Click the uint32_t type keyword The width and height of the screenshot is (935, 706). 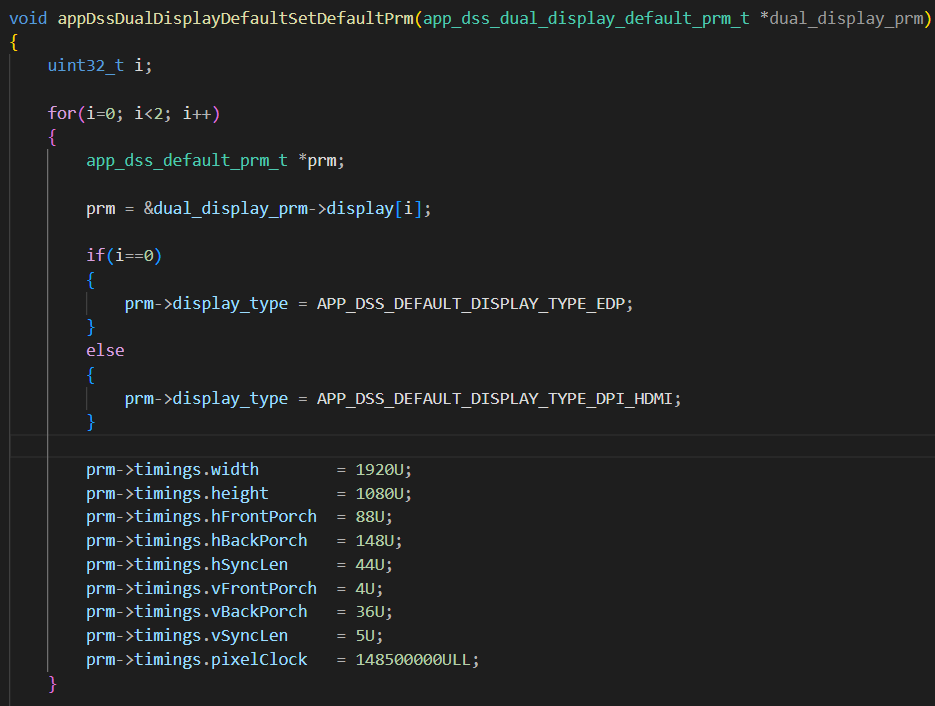click(x=86, y=65)
